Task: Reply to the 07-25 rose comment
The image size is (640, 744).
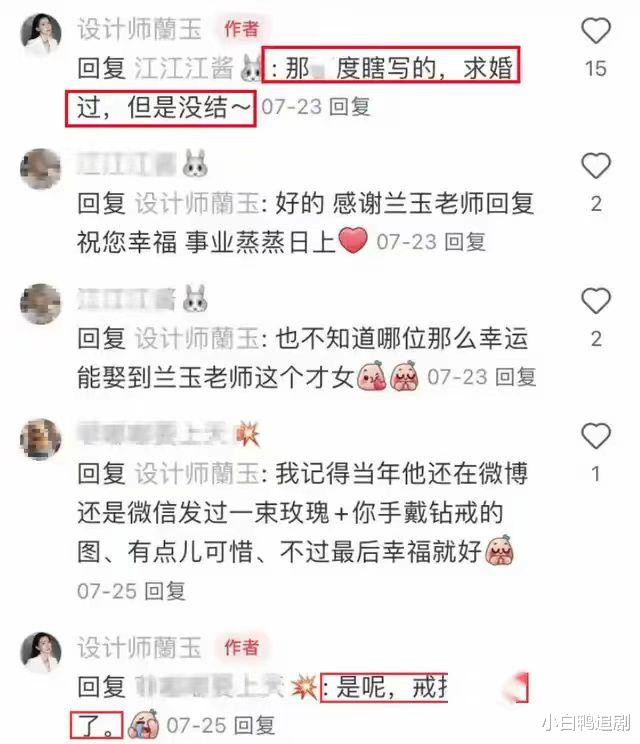Action: (x=164, y=591)
